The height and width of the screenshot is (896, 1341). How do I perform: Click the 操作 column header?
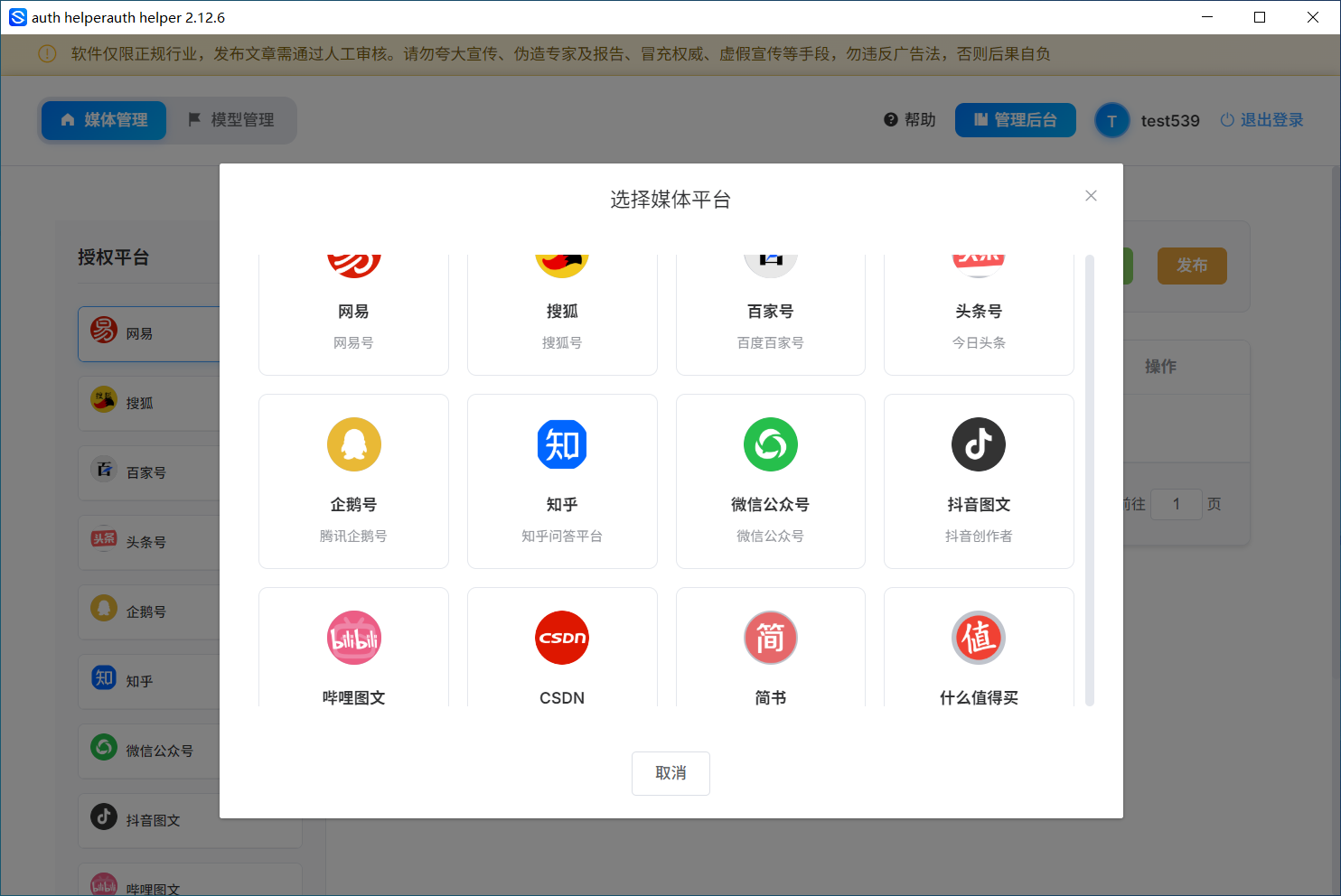coord(1160,367)
